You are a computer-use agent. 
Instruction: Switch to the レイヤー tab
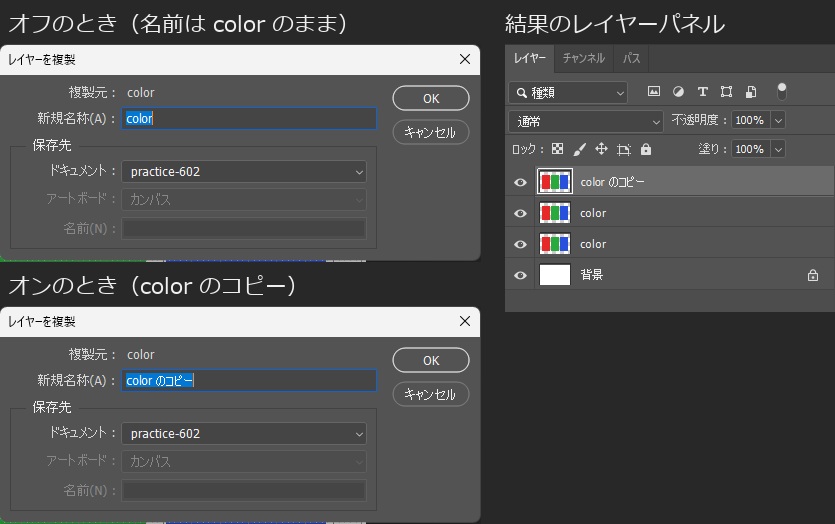click(x=529, y=58)
